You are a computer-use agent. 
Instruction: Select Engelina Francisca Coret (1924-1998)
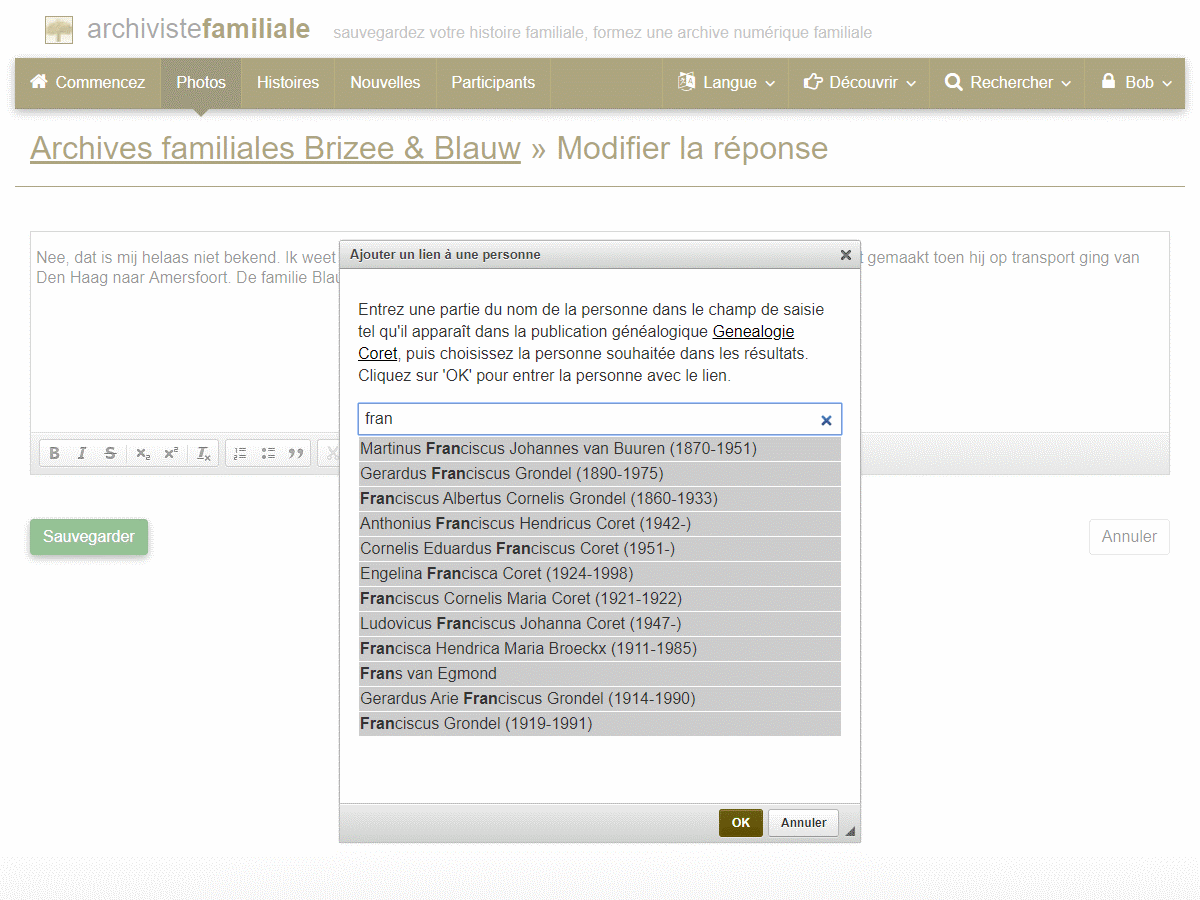[x=600, y=574]
